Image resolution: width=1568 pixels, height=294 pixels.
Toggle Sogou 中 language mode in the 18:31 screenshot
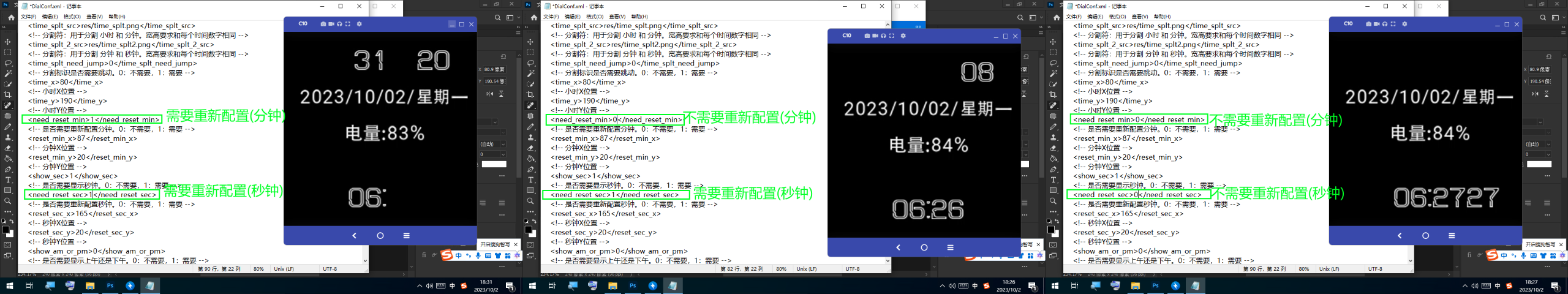pos(458,255)
